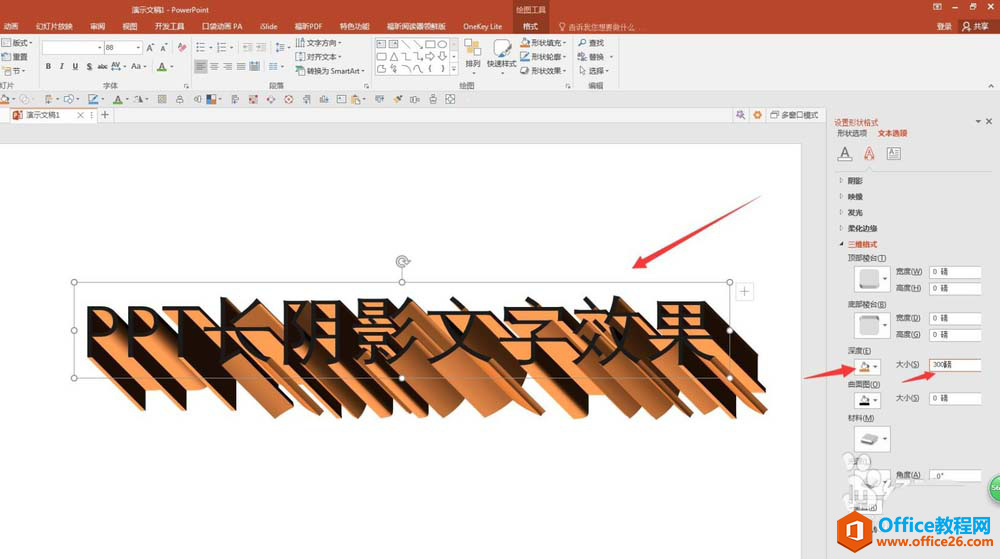1000x559 pixels.
Task: Open the Text Effects icon tab in format pane
Action: pyautogui.click(x=869, y=154)
